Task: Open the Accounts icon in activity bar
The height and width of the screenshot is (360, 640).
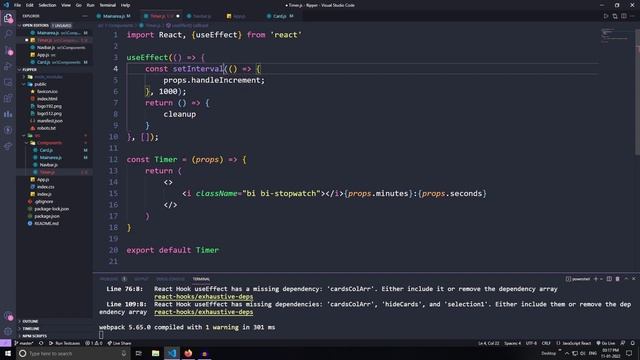Action: 8,316
